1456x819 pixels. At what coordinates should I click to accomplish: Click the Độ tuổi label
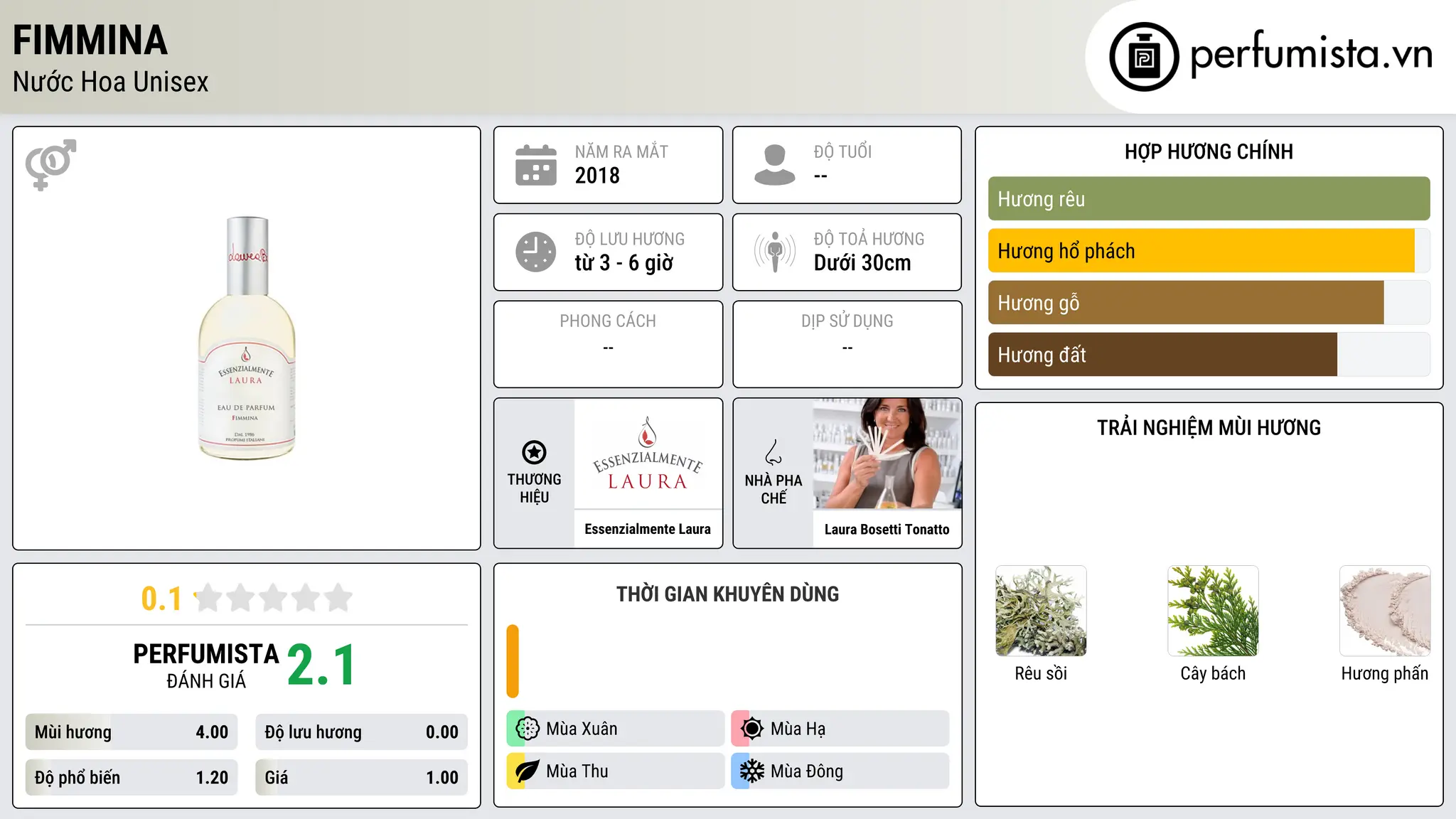point(842,151)
